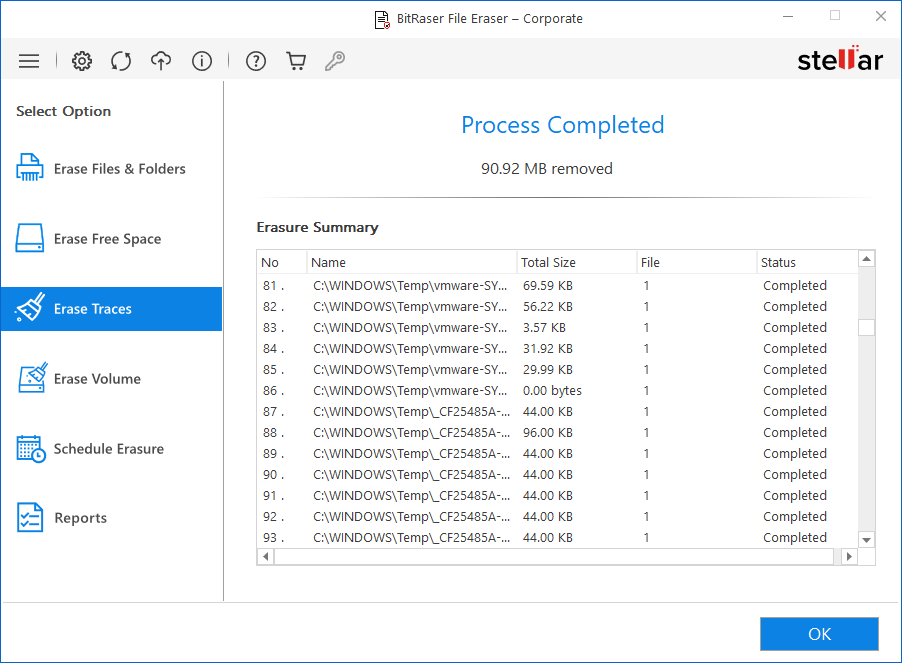Click the Erase Volume icon
Image resolution: width=902 pixels, height=663 pixels.
coord(32,378)
